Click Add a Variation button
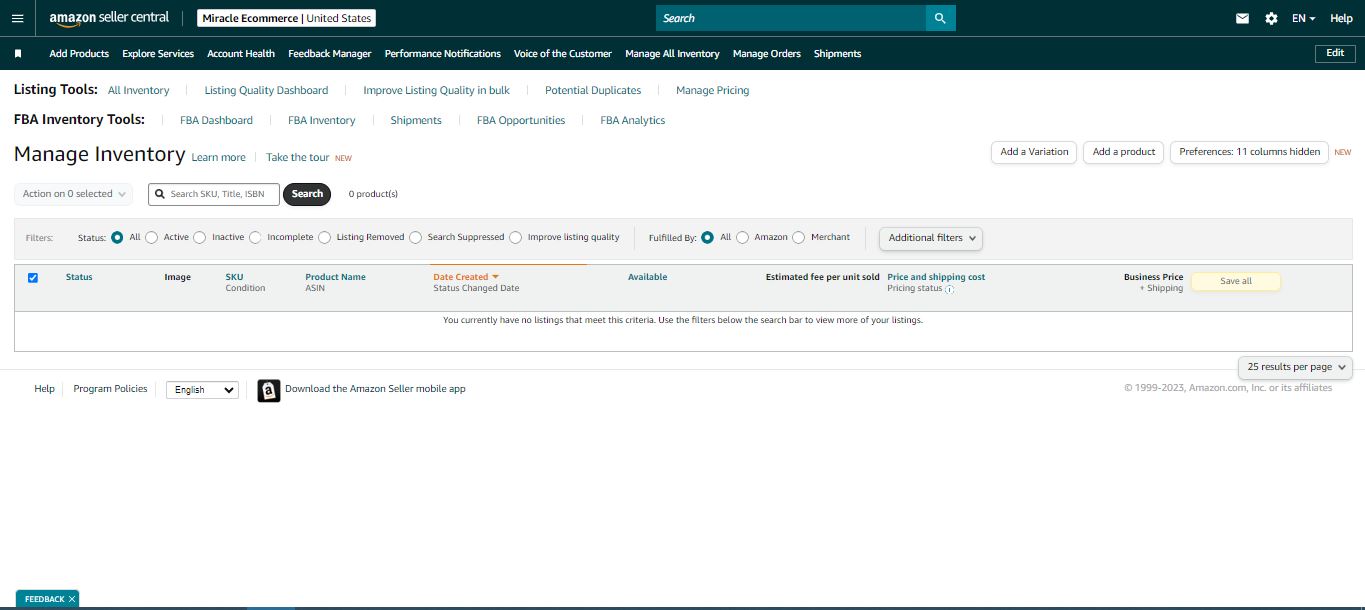This screenshot has width=1365, height=610. (1034, 152)
